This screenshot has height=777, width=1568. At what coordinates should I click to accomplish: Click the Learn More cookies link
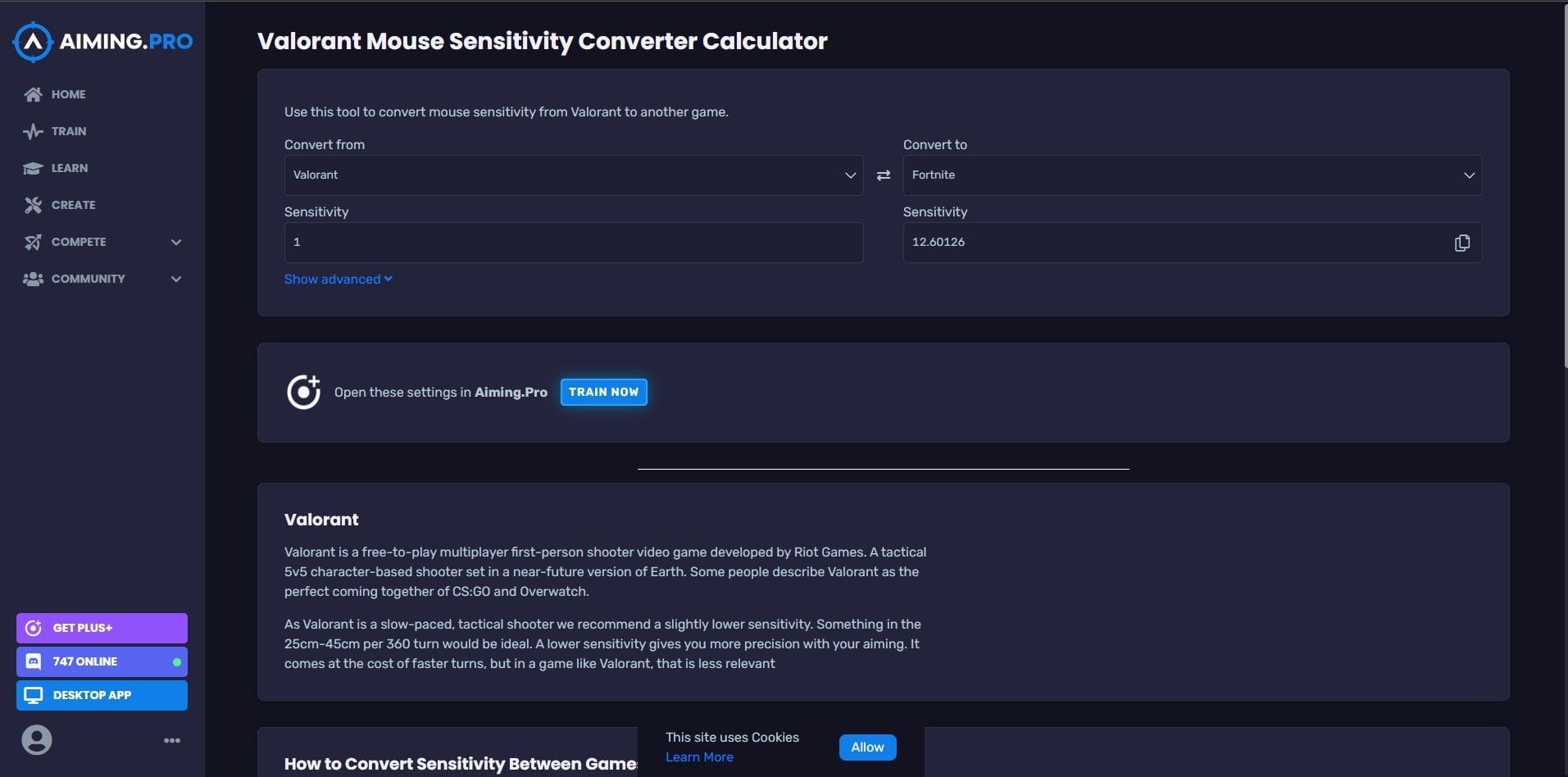[698, 757]
